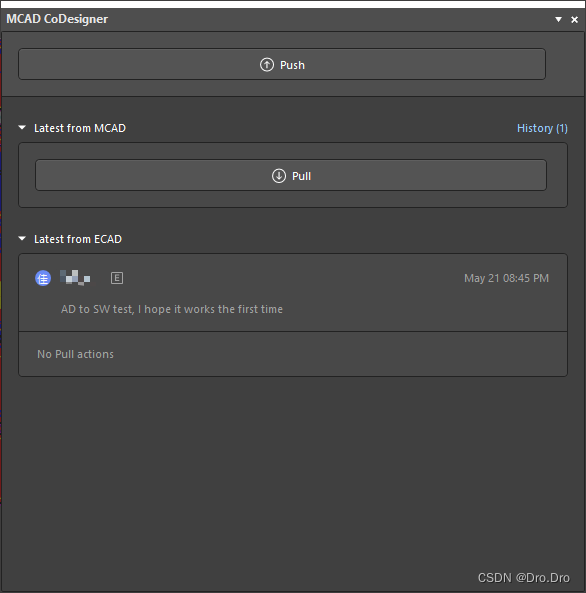Screen dimensions: 586x593
Task: Click the No Pull actions row
Action: click(x=293, y=354)
